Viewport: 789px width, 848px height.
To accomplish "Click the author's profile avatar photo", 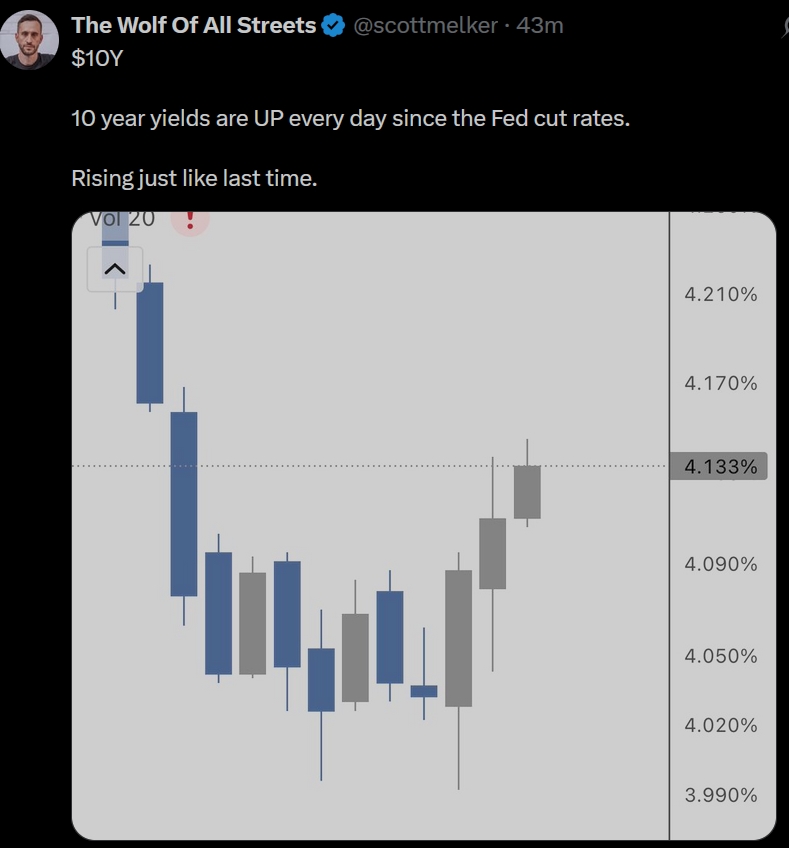I will point(29,40).
